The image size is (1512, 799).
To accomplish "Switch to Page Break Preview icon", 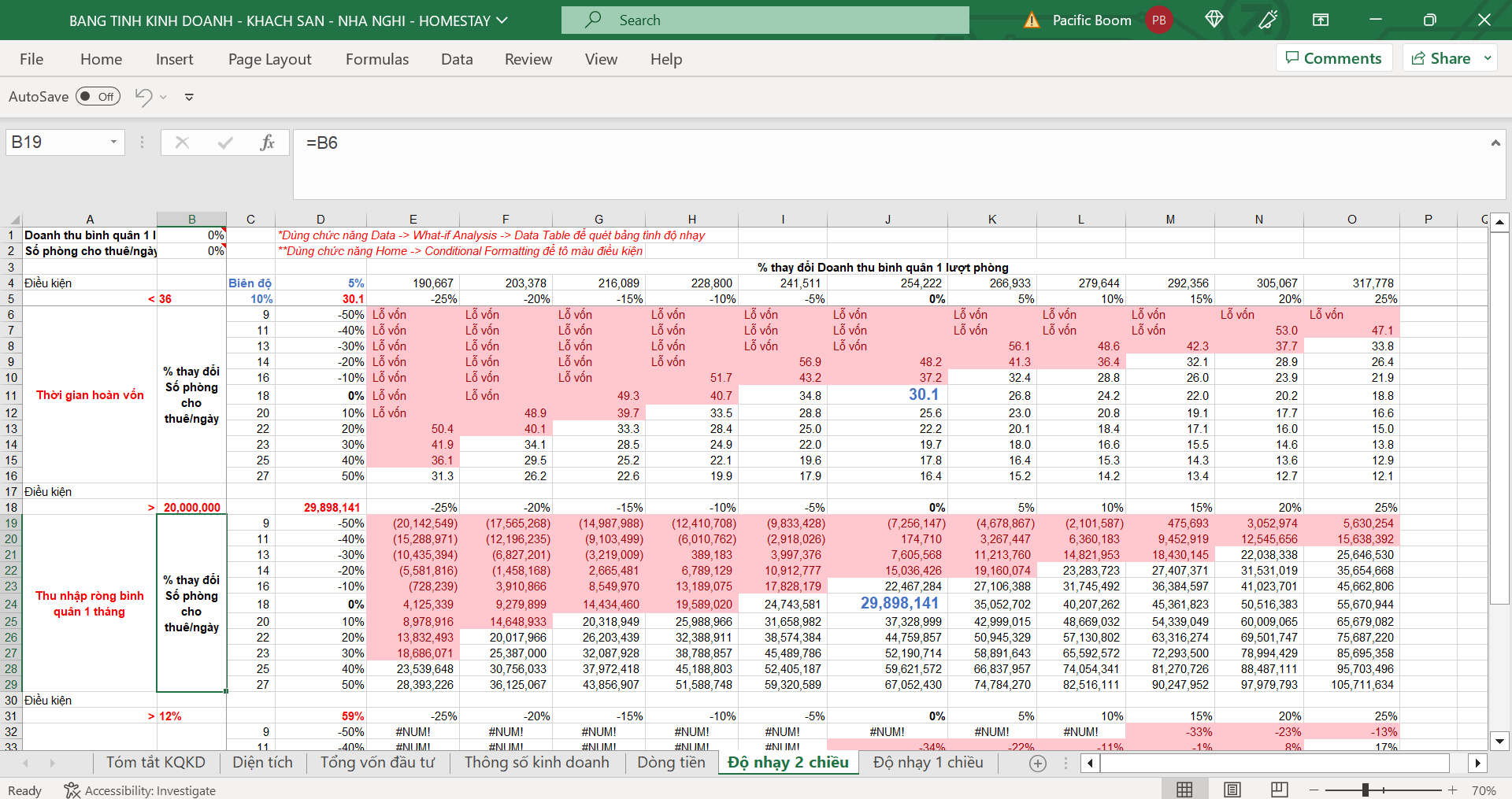I will [1280, 790].
